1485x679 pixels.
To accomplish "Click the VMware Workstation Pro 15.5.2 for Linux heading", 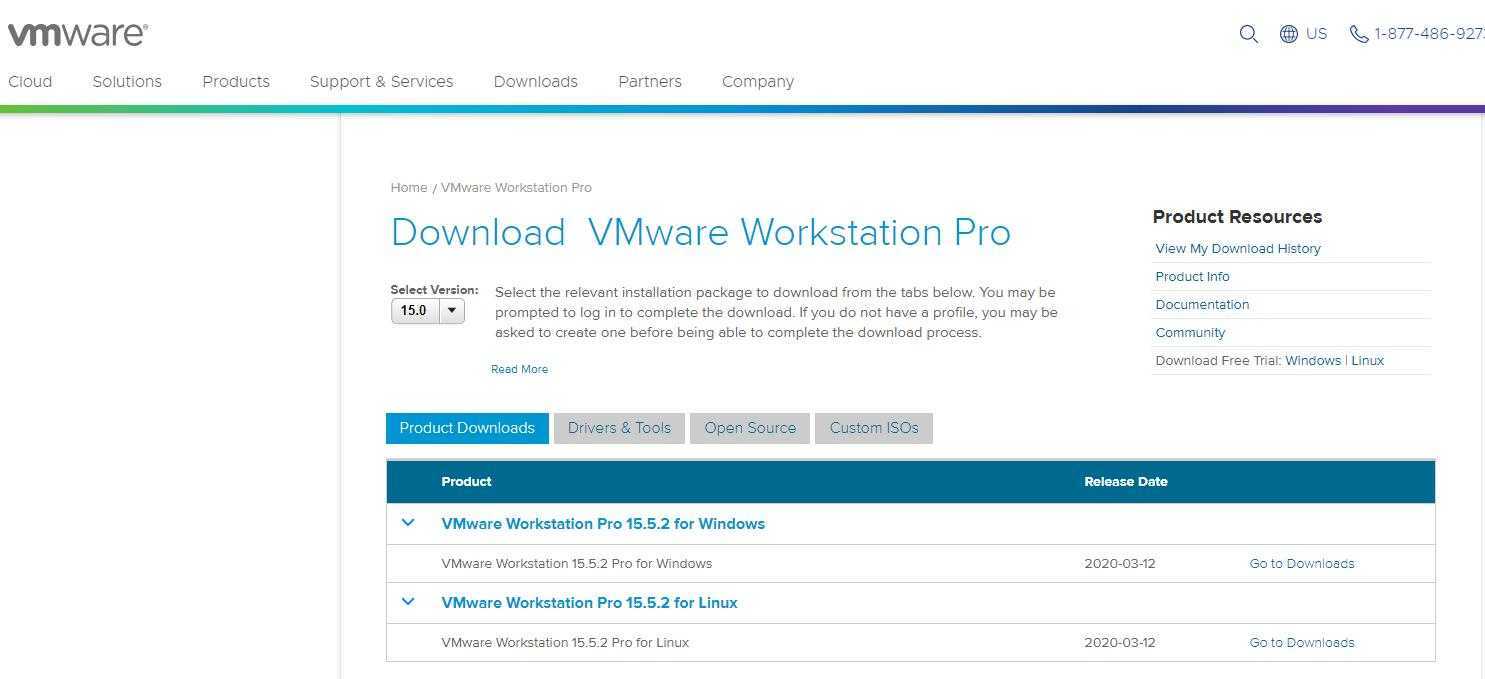I will (589, 602).
